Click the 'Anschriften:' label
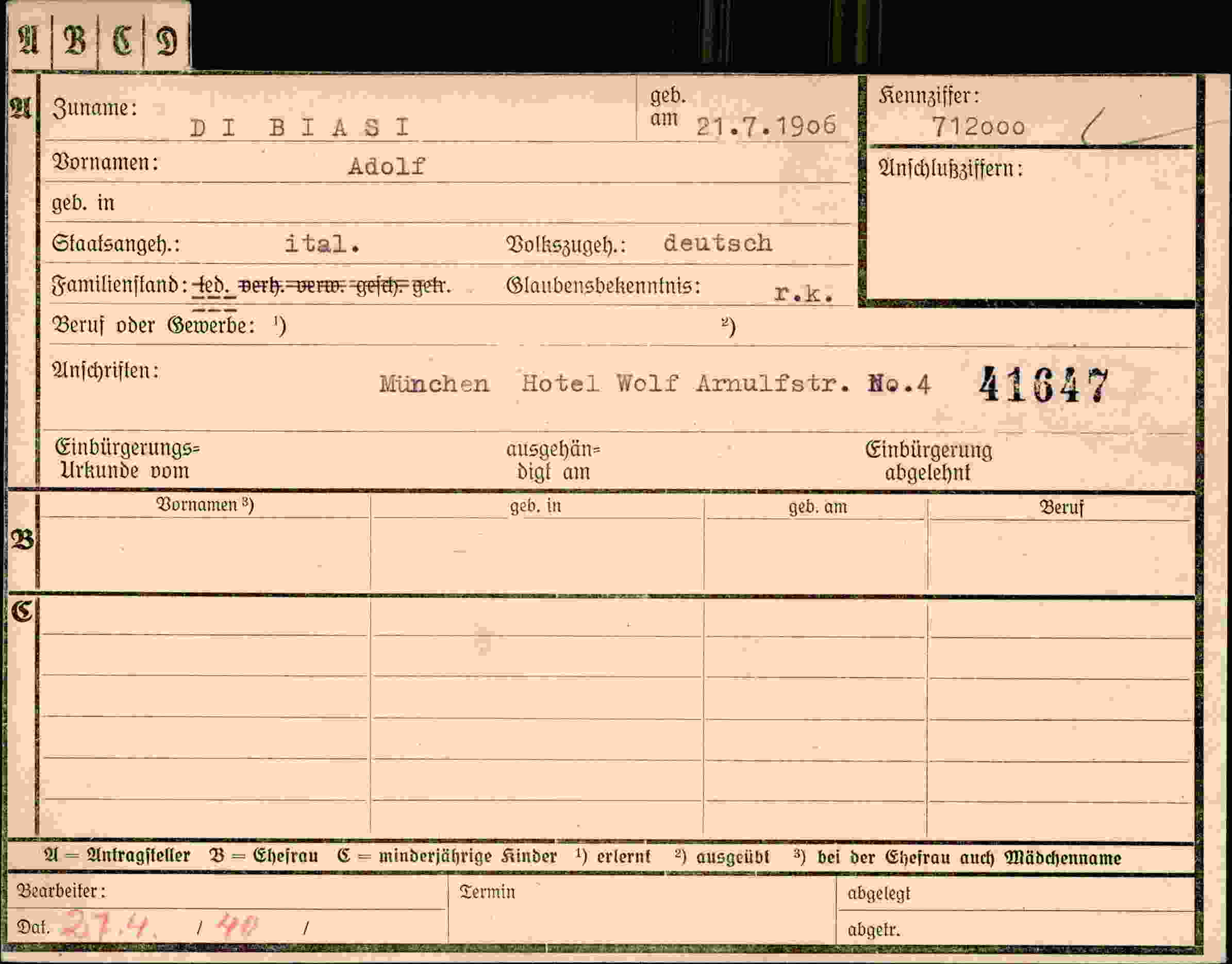The height and width of the screenshot is (964, 1232). [106, 371]
